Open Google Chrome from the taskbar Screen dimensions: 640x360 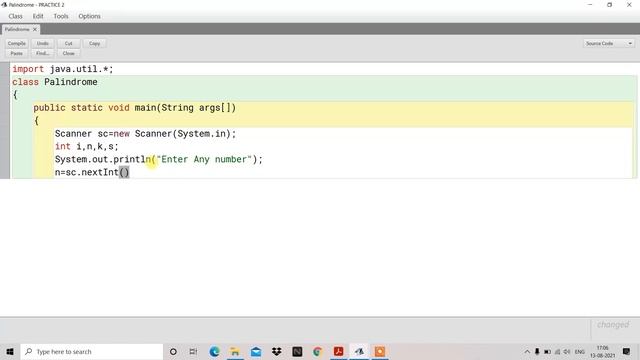click(318, 351)
